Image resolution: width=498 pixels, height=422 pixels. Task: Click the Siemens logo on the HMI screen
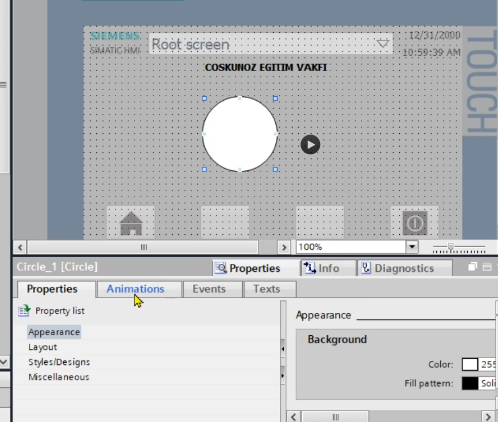point(115,36)
